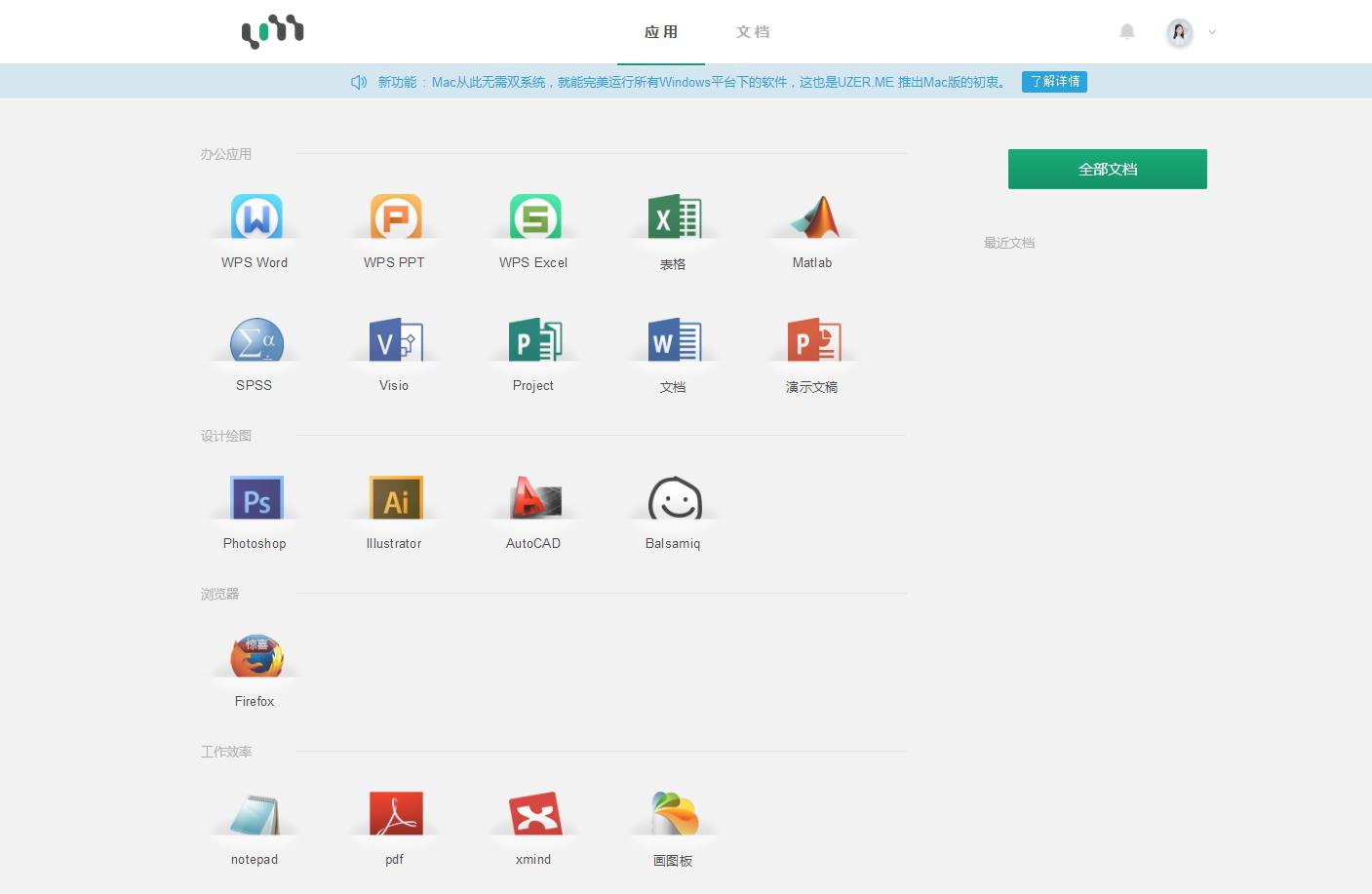The image size is (1372, 894).
Task: Click the Illustrator label text
Action: (x=394, y=543)
